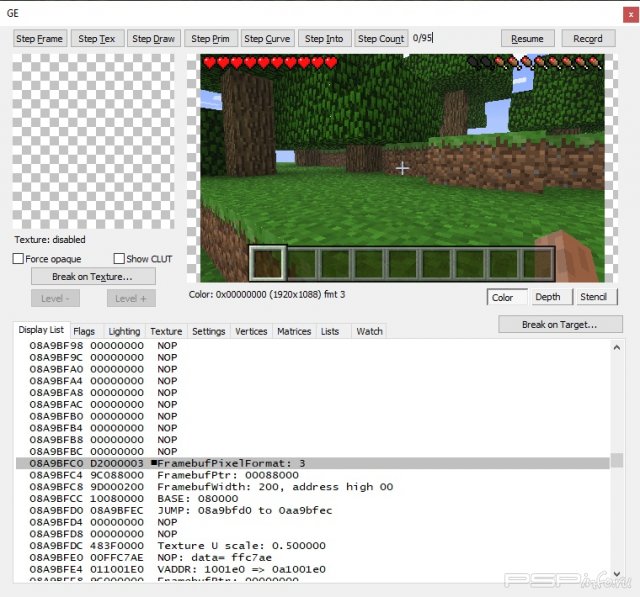
Task: Switch to the Vertices tab
Action: [250, 331]
